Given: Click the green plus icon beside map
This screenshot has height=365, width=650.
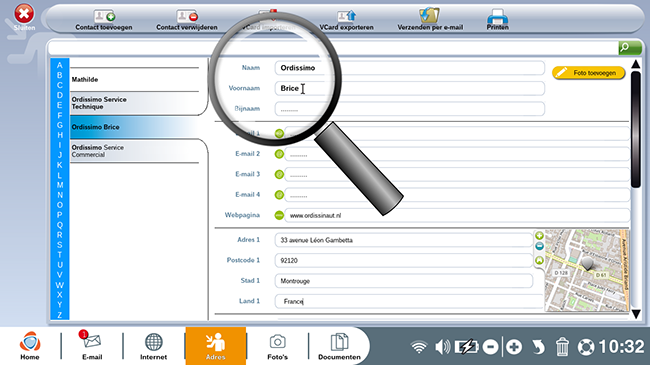Looking at the screenshot, I should click(x=539, y=236).
